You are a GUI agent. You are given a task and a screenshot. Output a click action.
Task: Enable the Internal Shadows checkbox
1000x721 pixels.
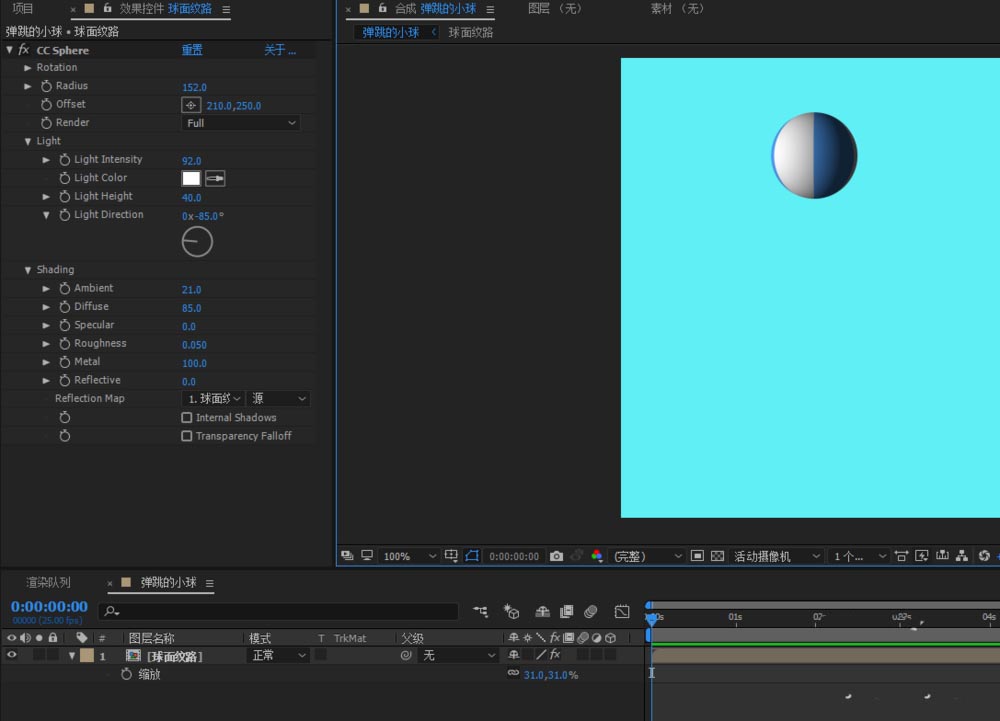click(x=187, y=418)
